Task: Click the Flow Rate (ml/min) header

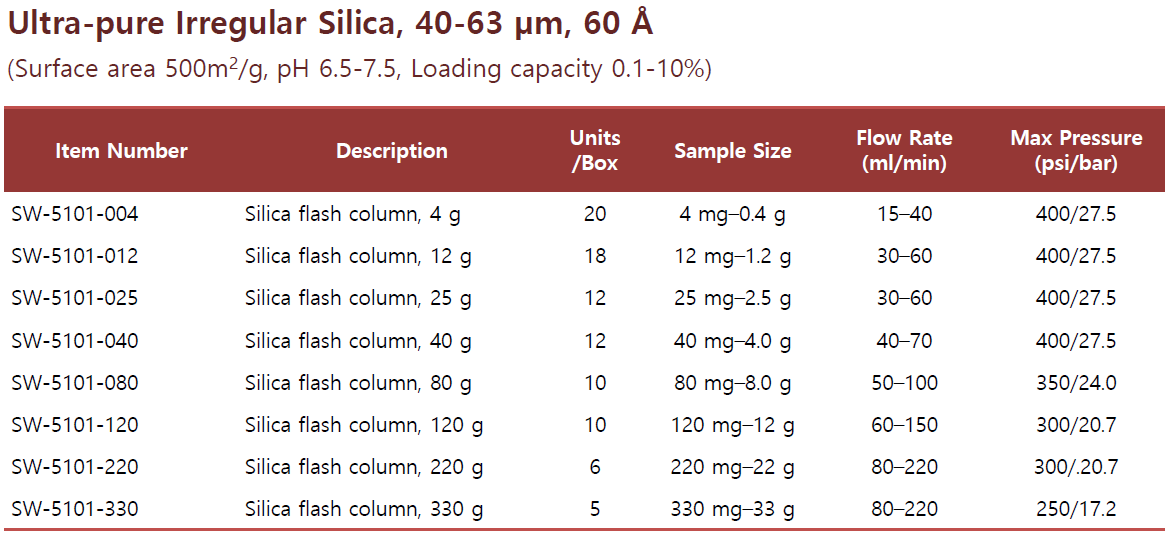Action: (x=904, y=150)
